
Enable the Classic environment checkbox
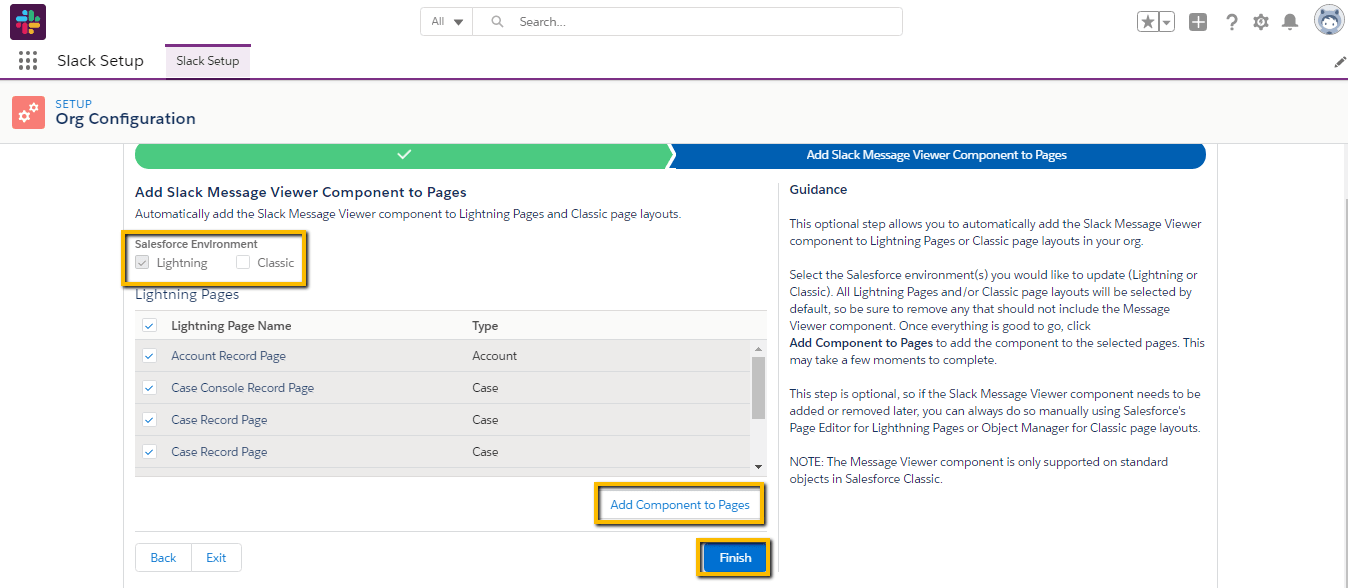point(243,263)
